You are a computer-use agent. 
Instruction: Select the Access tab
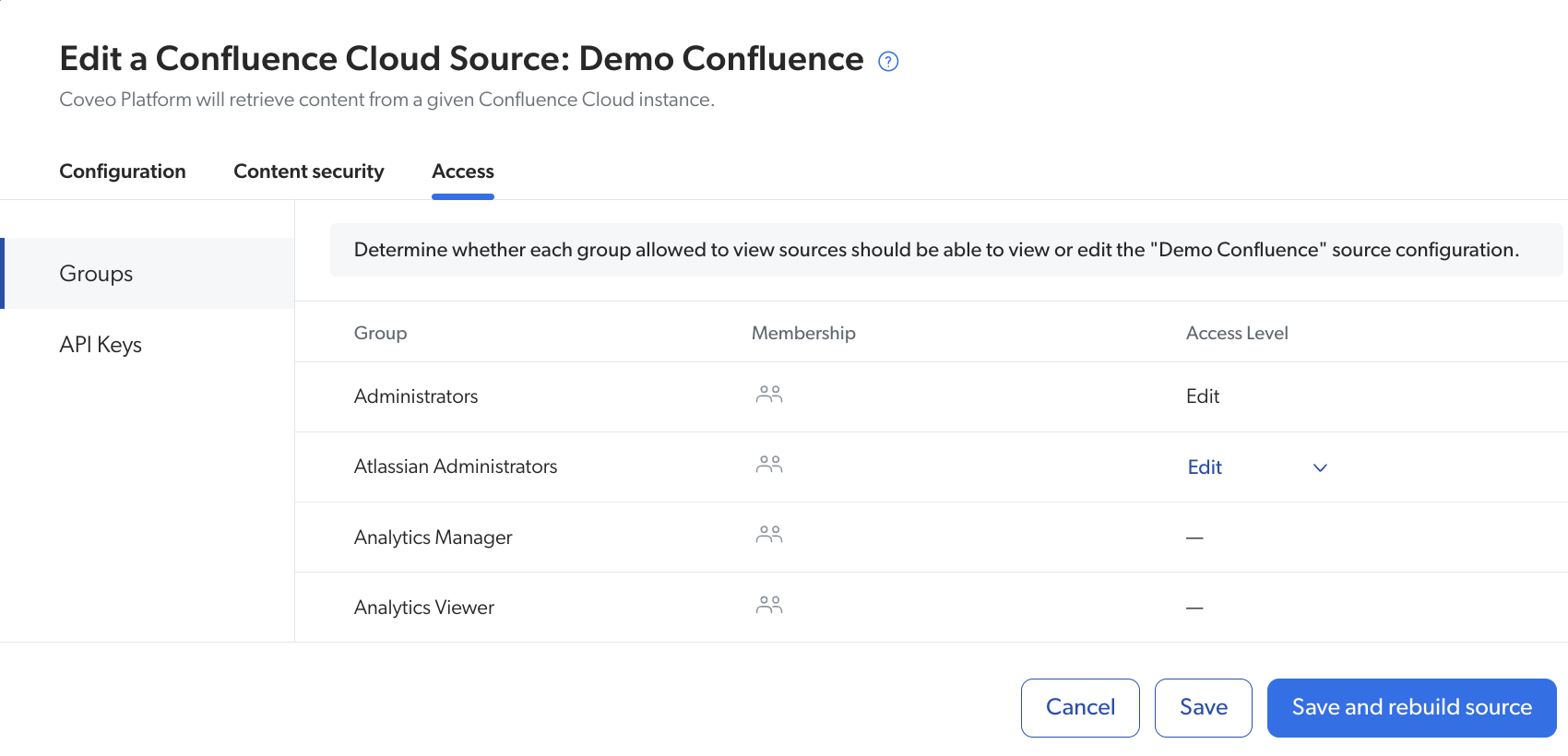tap(463, 171)
